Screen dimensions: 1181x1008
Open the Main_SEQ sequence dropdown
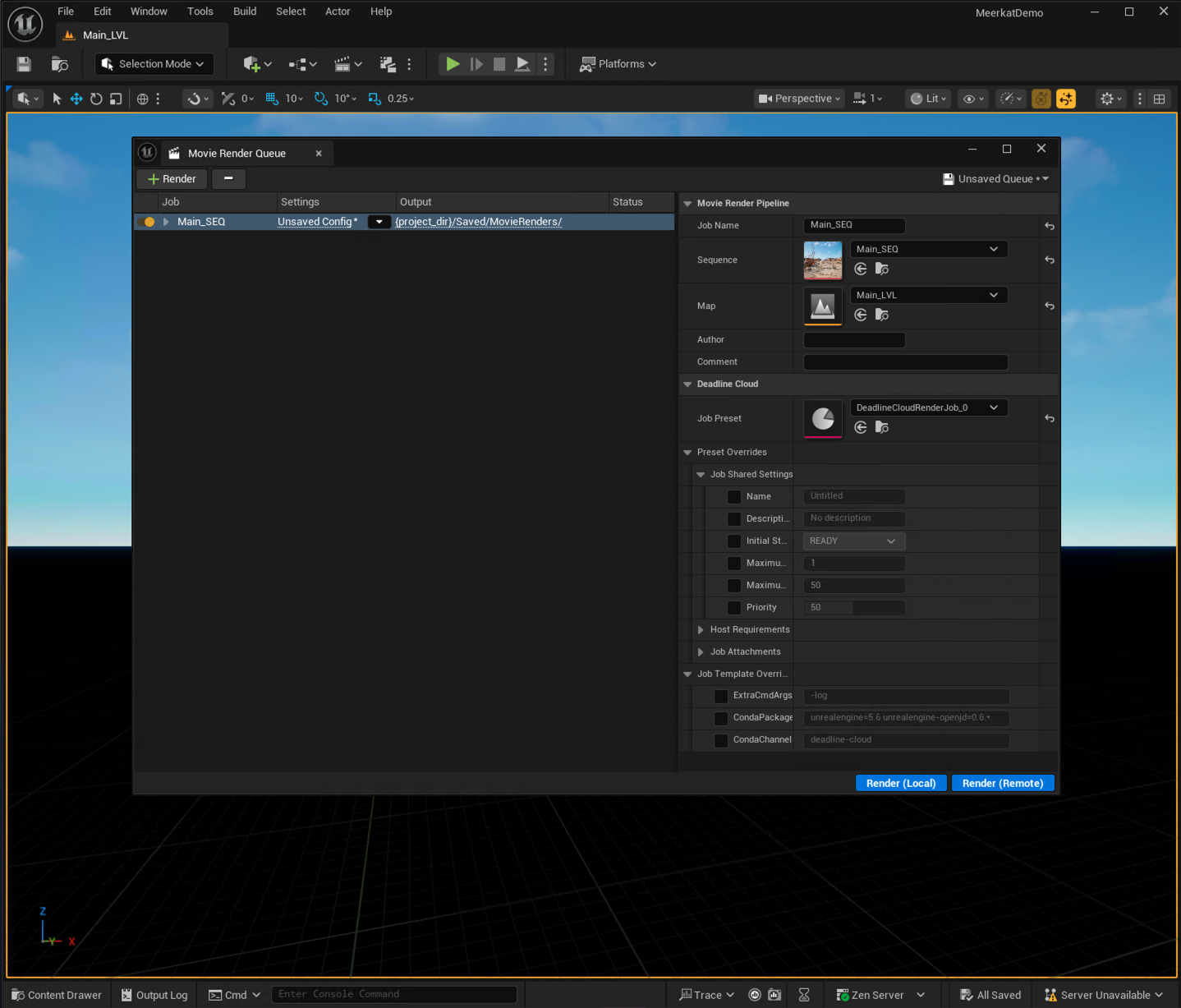pos(928,248)
